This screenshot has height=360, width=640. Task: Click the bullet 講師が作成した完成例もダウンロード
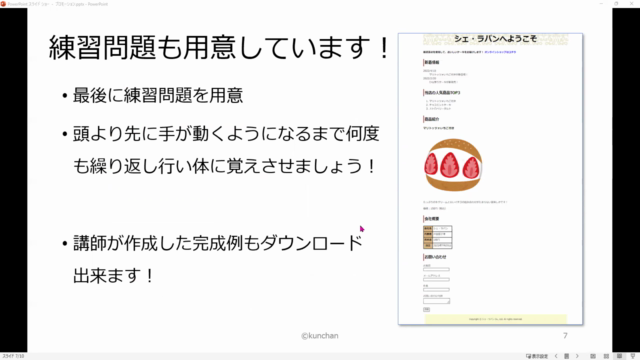(218, 243)
